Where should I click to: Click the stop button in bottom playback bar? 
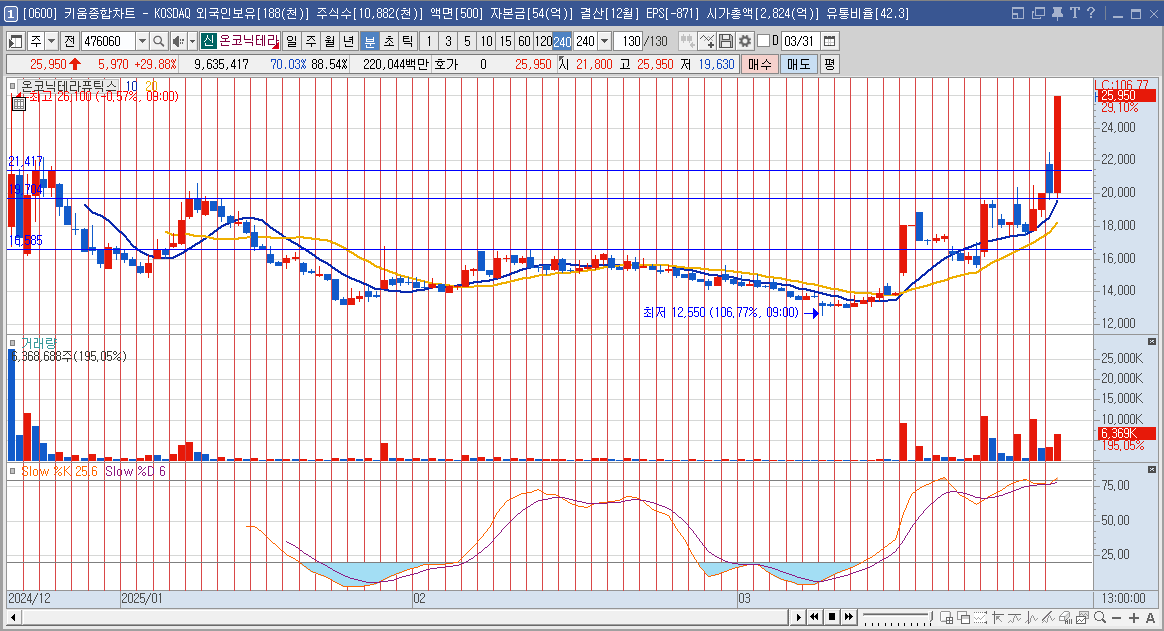832,618
